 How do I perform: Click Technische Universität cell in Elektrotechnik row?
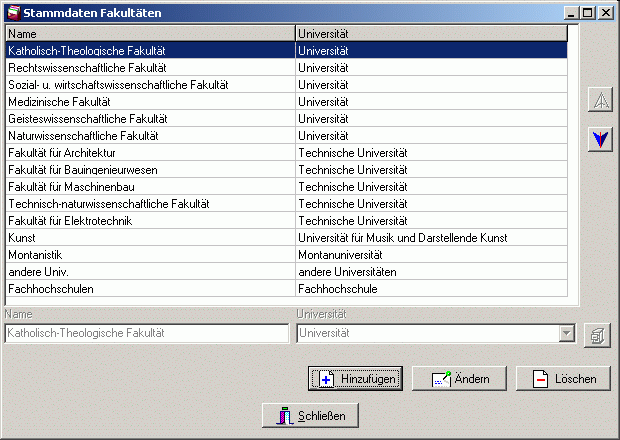431,221
